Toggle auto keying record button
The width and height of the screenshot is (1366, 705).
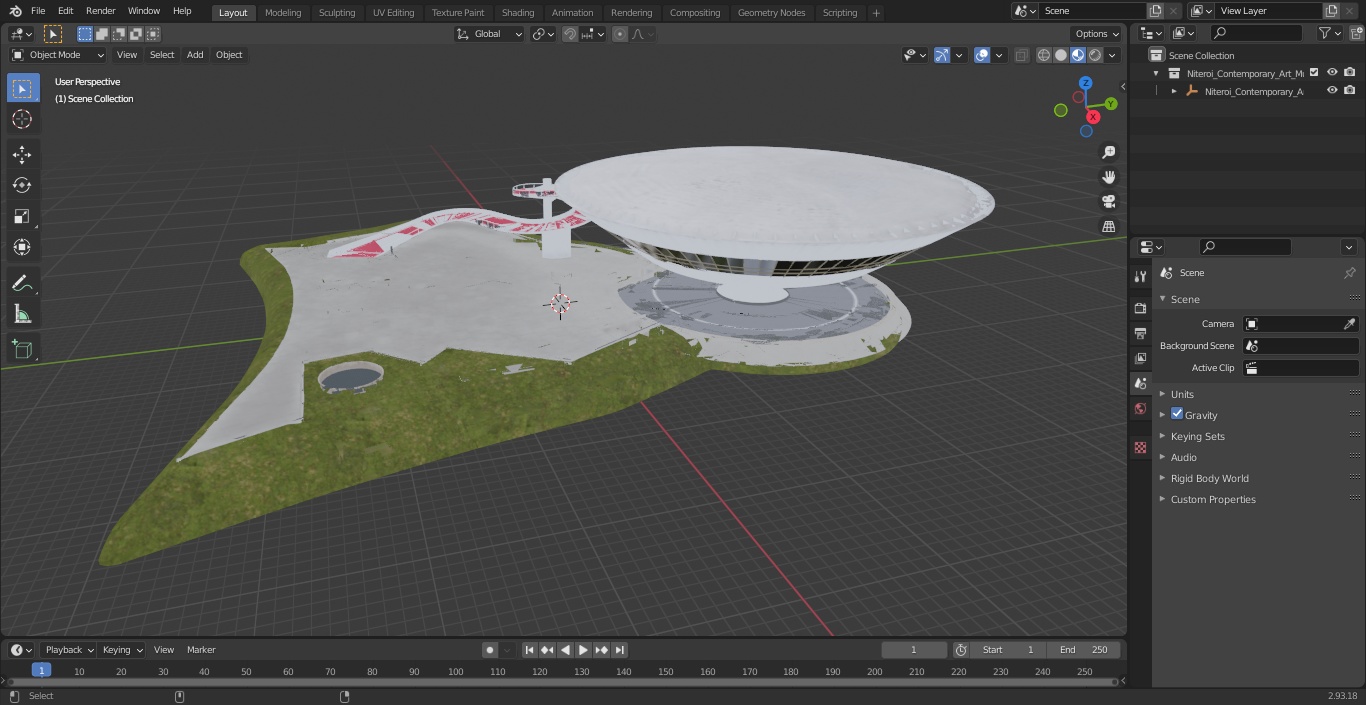click(x=490, y=650)
